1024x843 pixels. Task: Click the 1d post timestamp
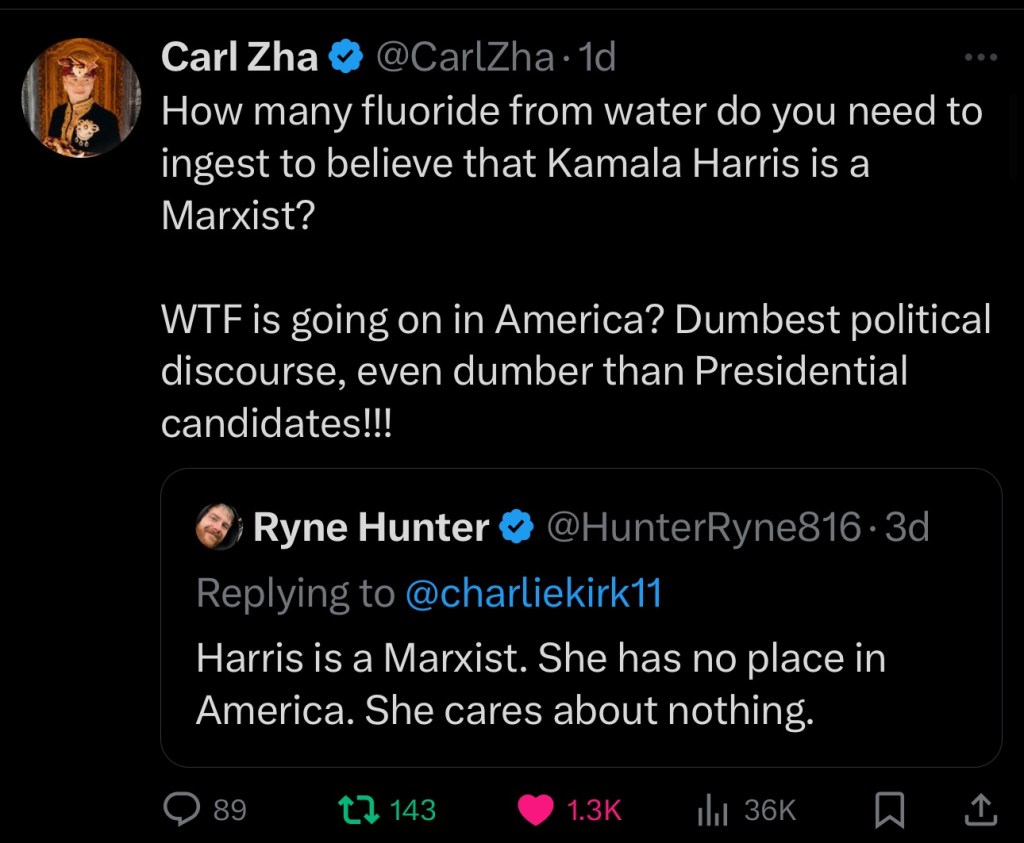[598, 58]
